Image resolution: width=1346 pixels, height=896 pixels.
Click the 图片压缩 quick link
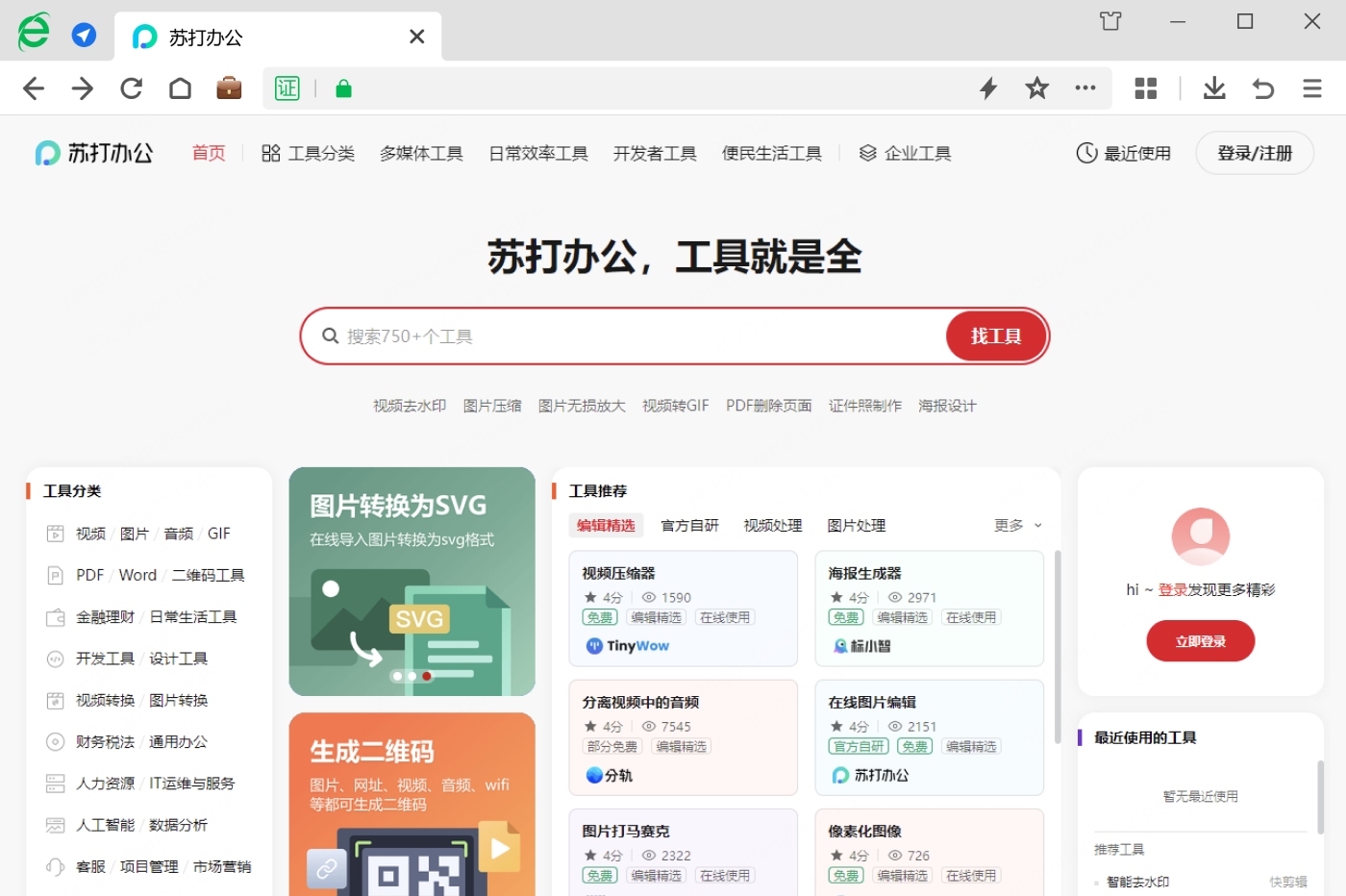pos(492,406)
